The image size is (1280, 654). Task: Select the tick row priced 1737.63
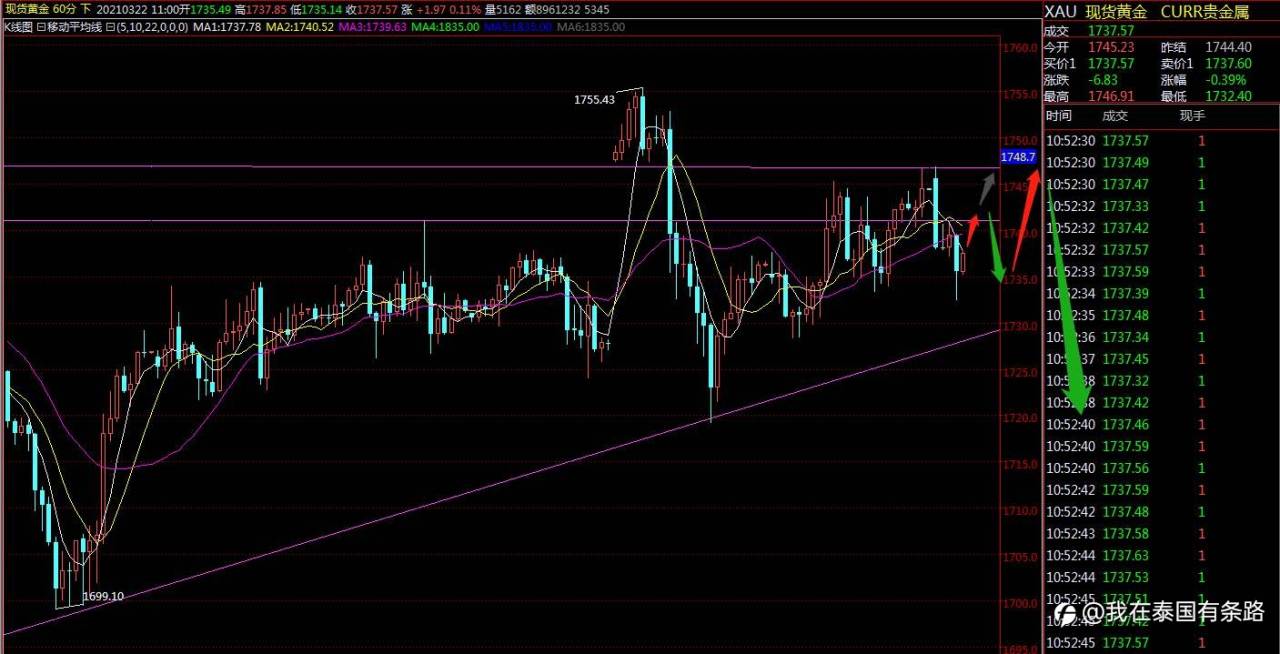(1161, 555)
